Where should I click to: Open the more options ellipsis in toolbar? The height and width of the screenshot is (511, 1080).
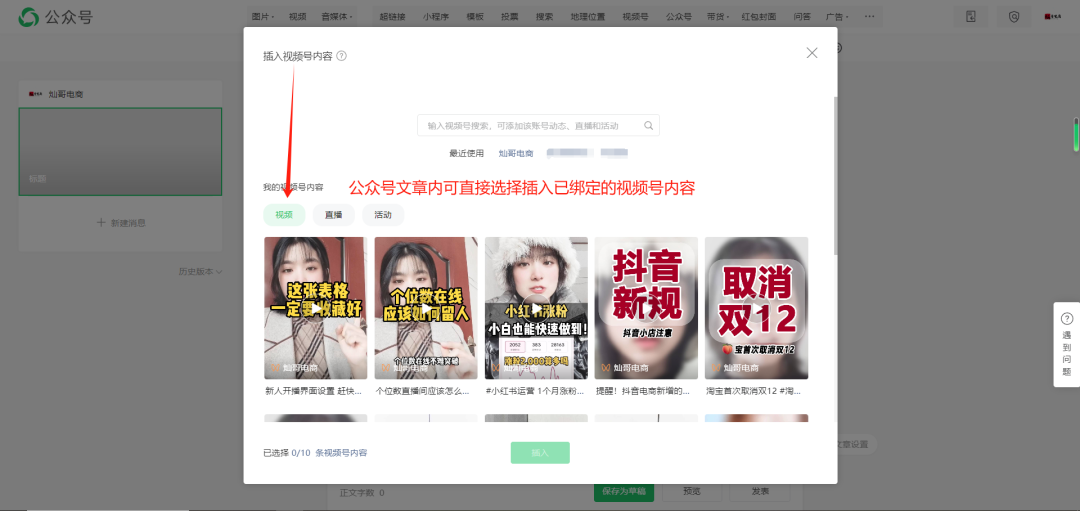click(869, 17)
